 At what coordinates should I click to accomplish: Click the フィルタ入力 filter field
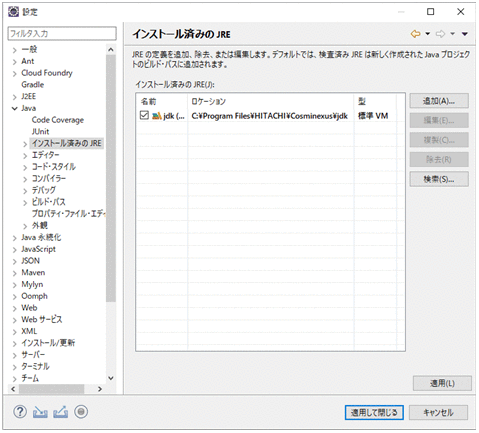pos(62,33)
